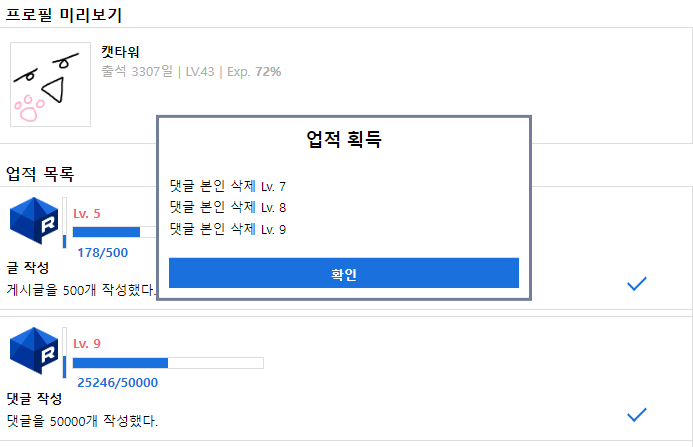Click the red Lv. 5 level label
The height and width of the screenshot is (447, 693).
pos(87,213)
